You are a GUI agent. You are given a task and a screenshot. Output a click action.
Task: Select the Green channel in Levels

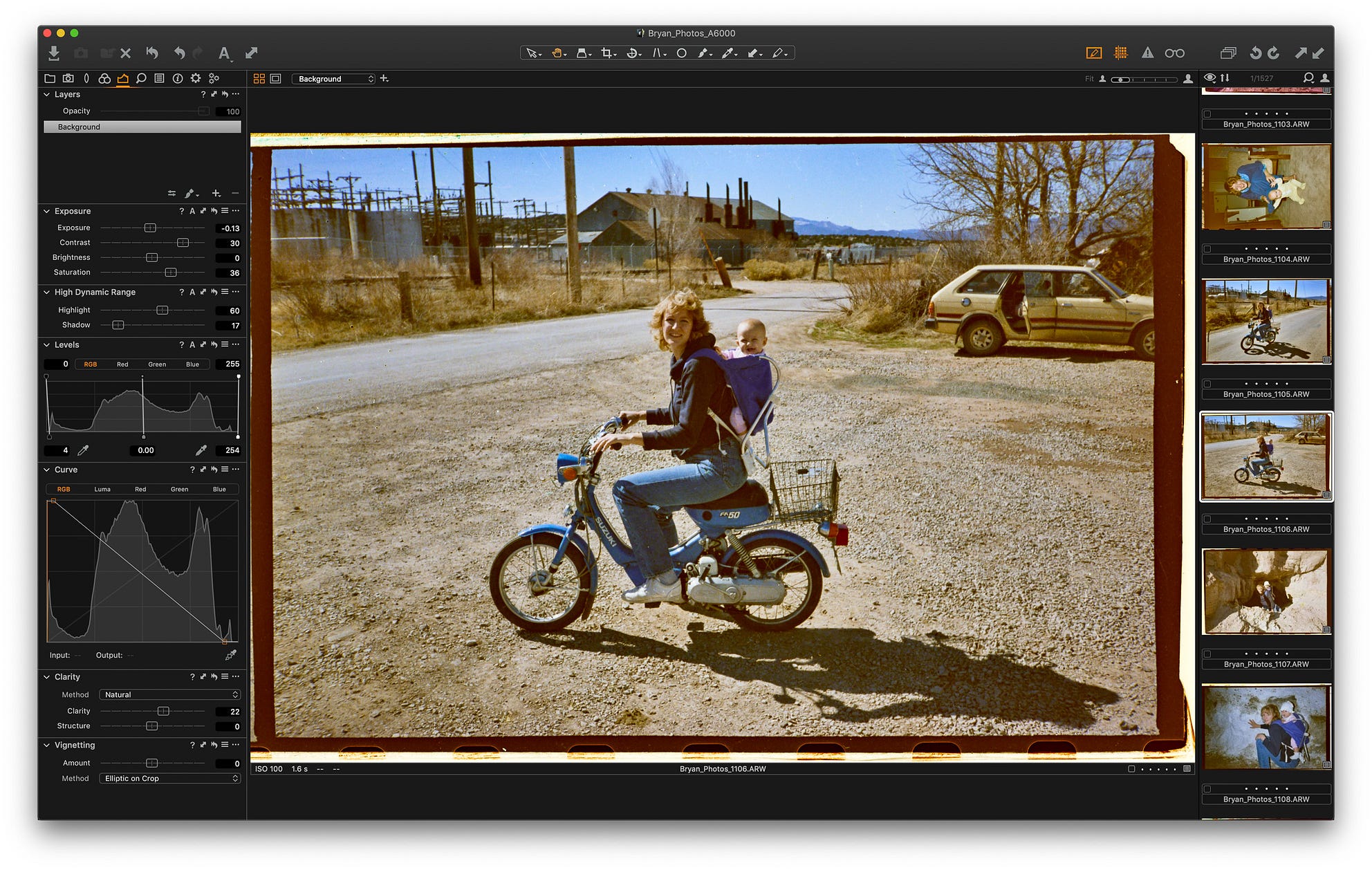(x=157, y=364)
